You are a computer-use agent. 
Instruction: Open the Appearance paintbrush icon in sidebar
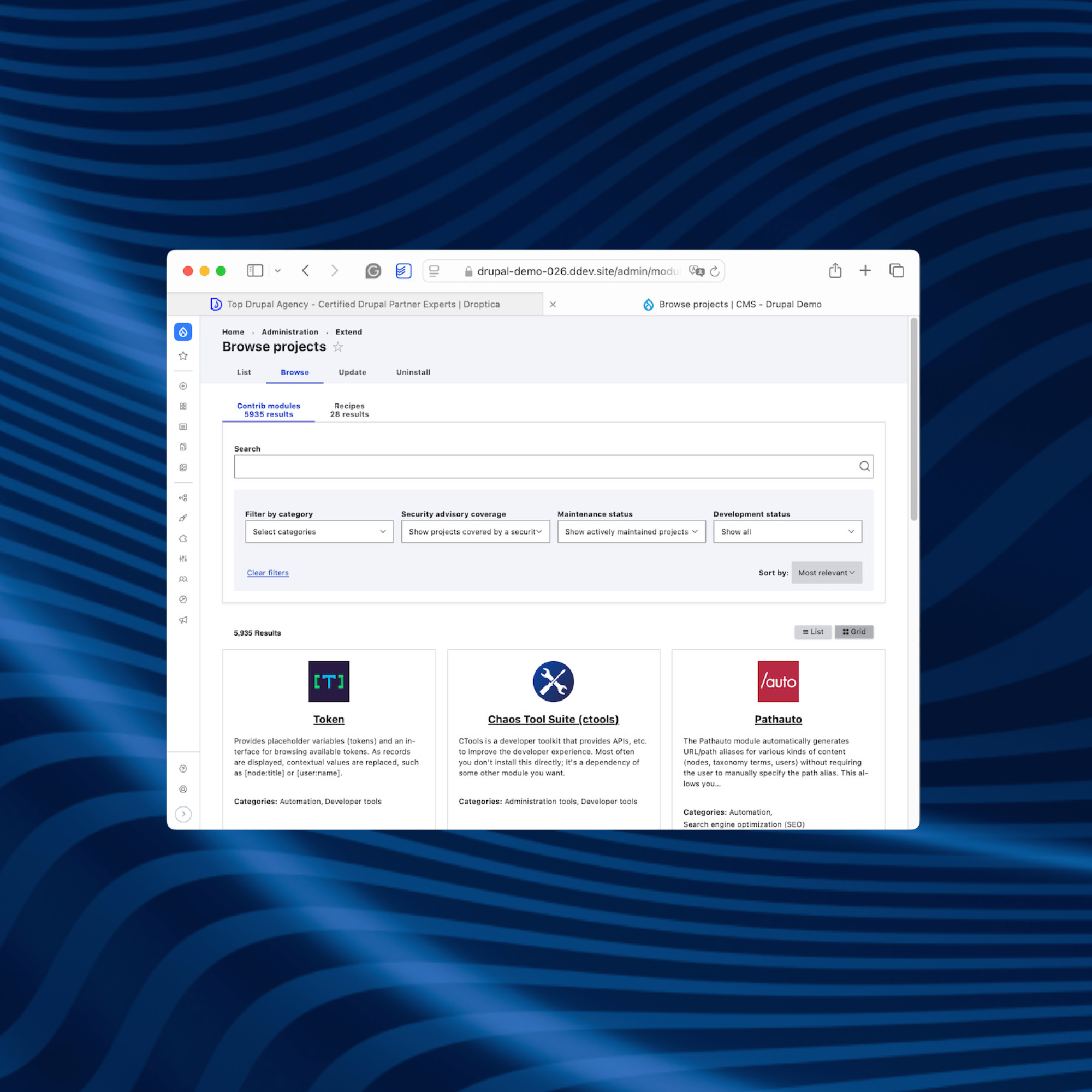click(x=183, y=518)
